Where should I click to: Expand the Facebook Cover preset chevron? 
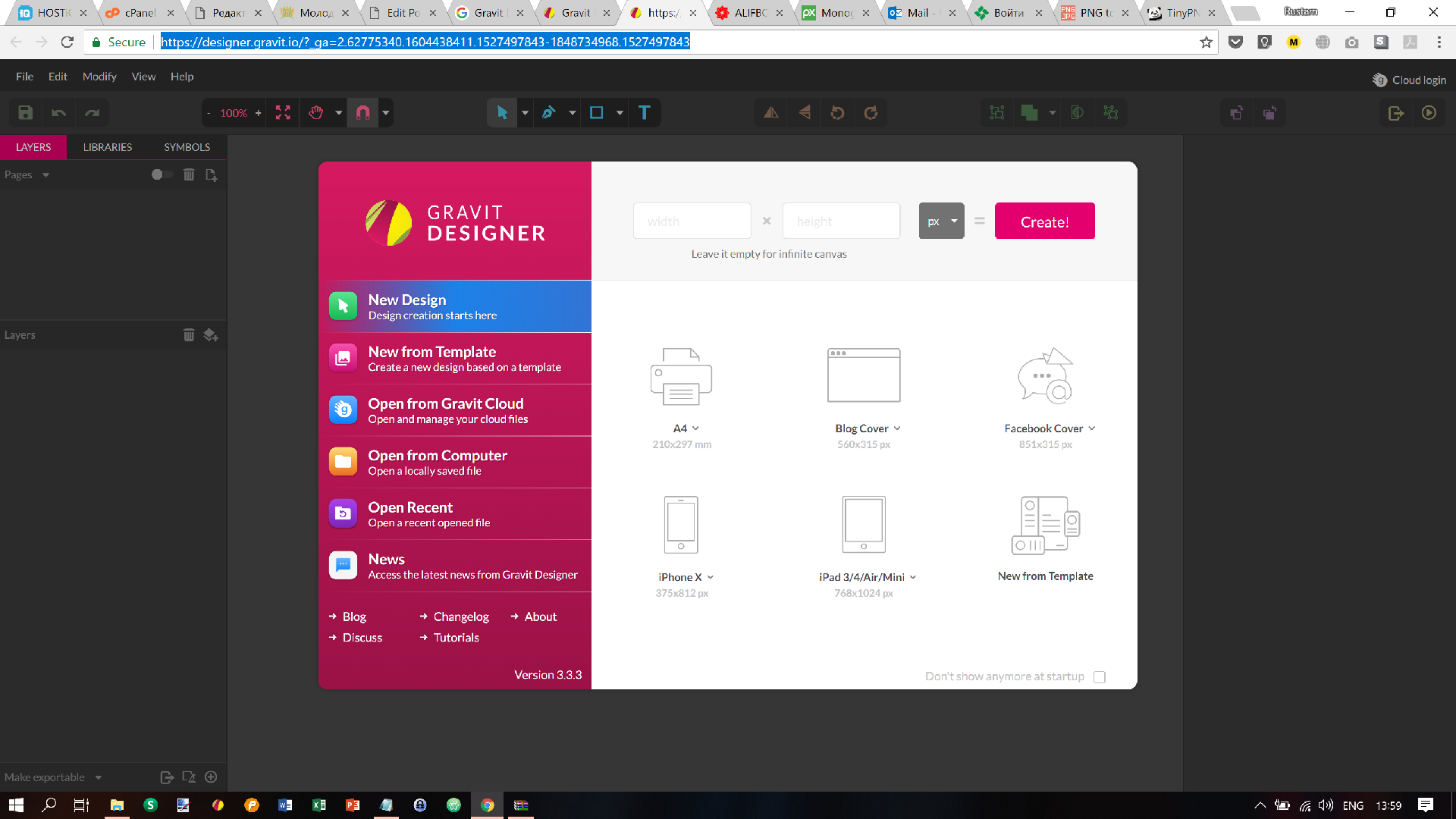click(1092, 428)
